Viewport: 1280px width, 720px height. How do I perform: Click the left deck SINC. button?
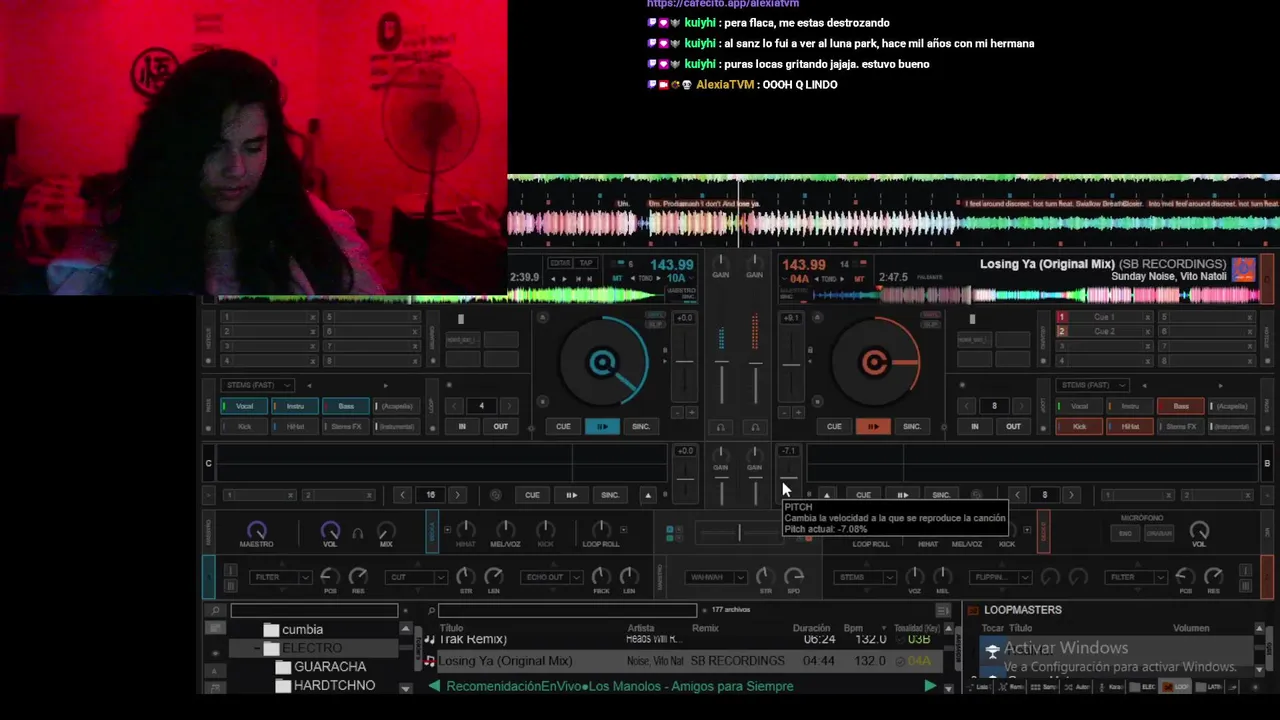(x=641, y=426)
